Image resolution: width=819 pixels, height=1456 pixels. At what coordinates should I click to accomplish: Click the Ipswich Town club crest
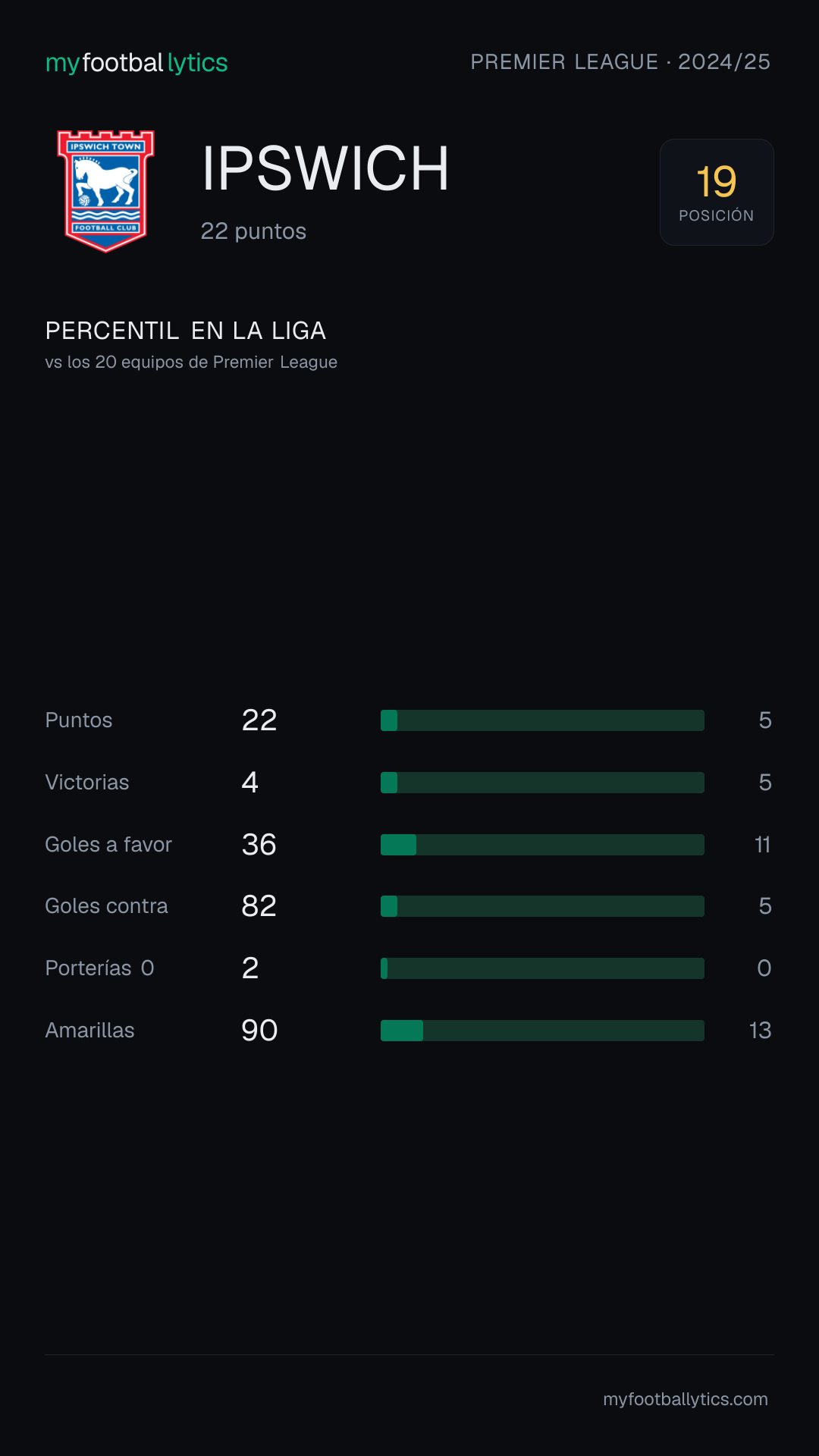click(106, 191)
